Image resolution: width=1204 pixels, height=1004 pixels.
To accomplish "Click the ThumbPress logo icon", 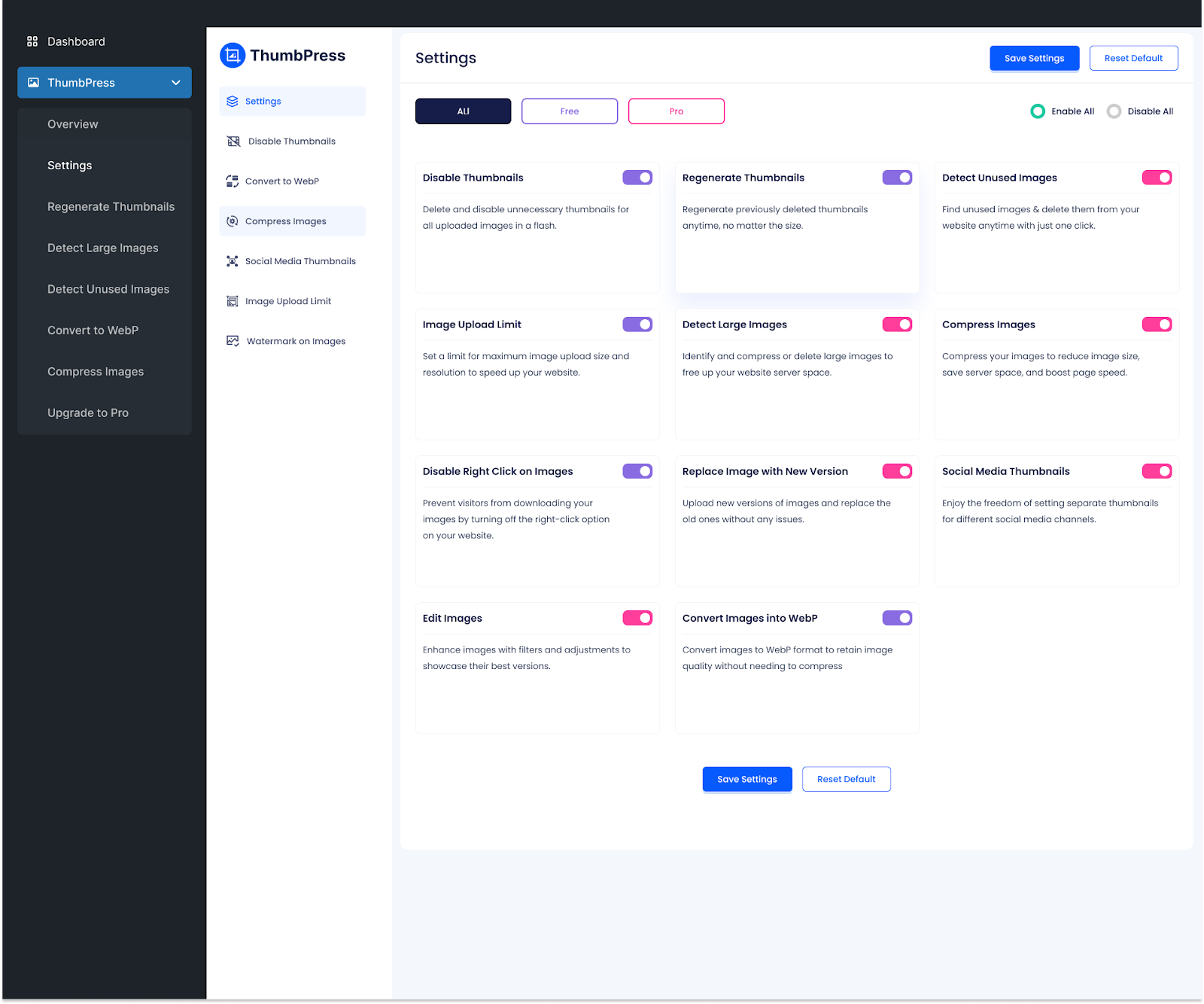I will tap(233, 55).
